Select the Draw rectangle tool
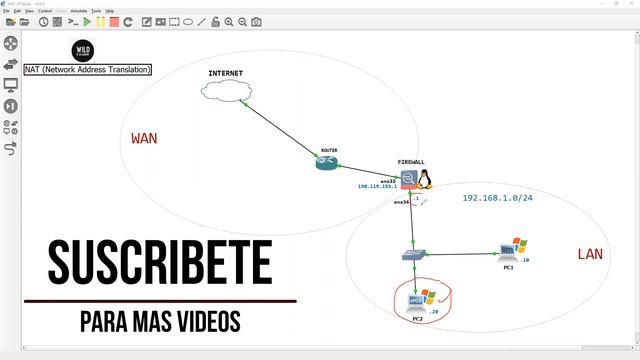 [174, 22]
